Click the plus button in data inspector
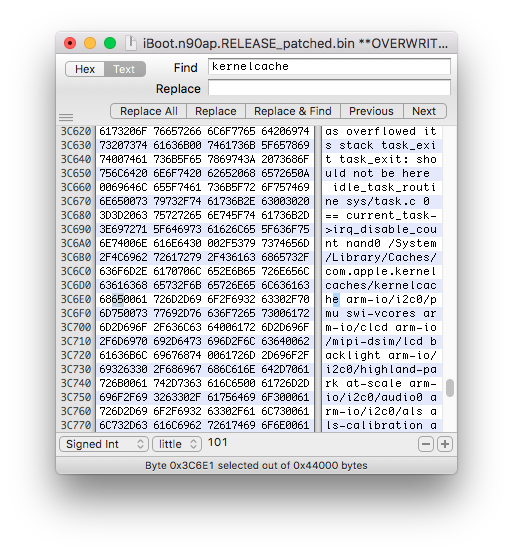513x554 pixels. 445,444
